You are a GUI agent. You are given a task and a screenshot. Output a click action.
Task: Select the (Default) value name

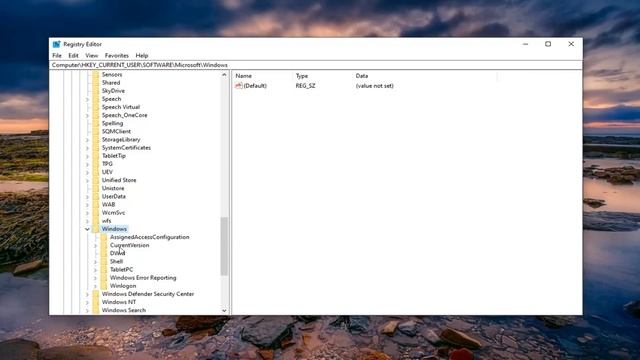click(x=255, y=86)
